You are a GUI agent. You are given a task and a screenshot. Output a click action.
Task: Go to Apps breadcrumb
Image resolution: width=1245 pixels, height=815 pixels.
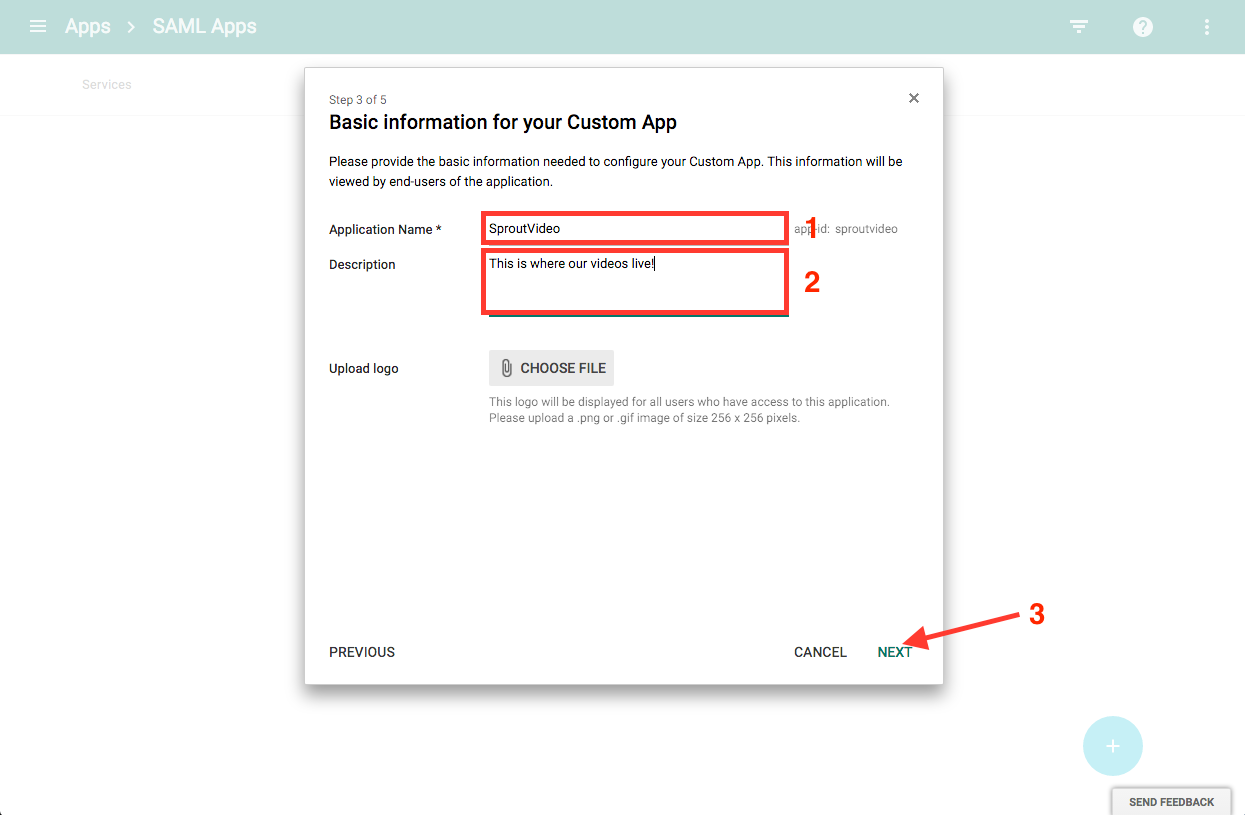[x=88, y=27]
